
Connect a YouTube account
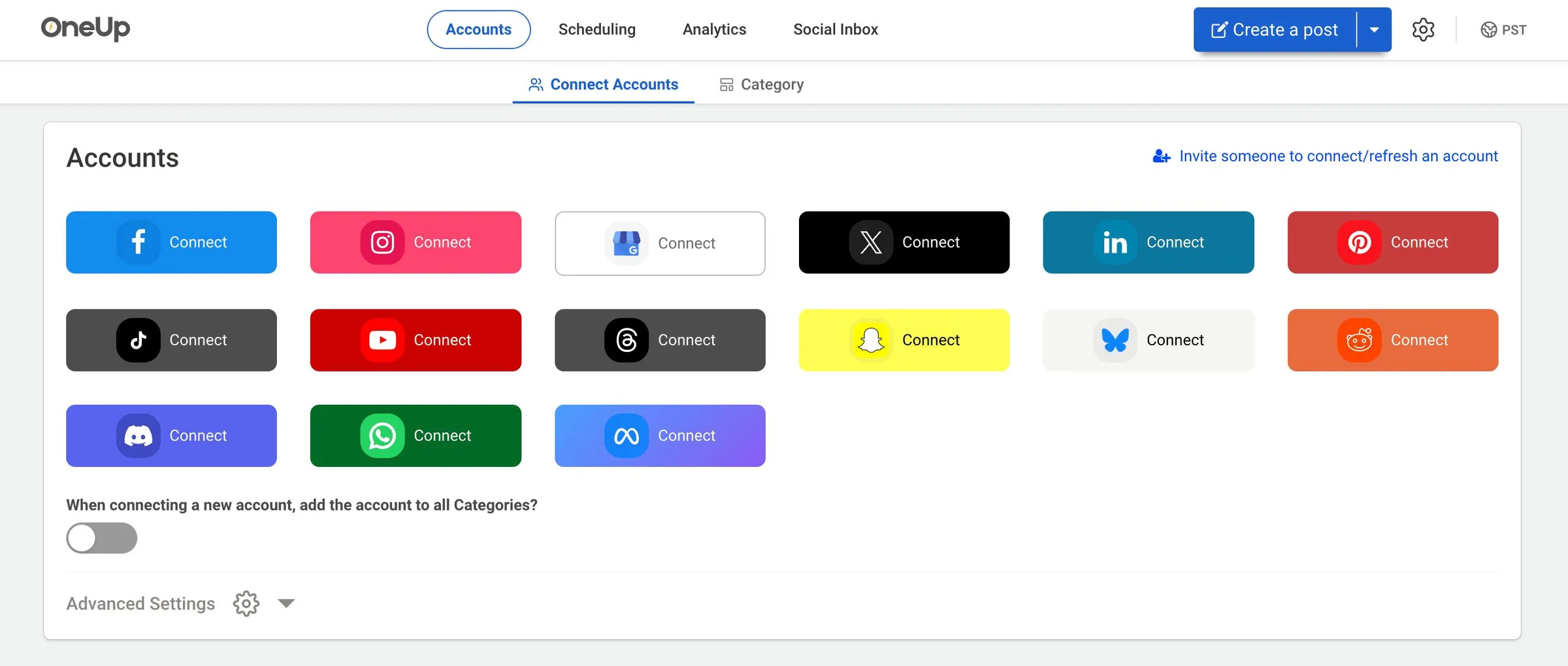point(416,340)
